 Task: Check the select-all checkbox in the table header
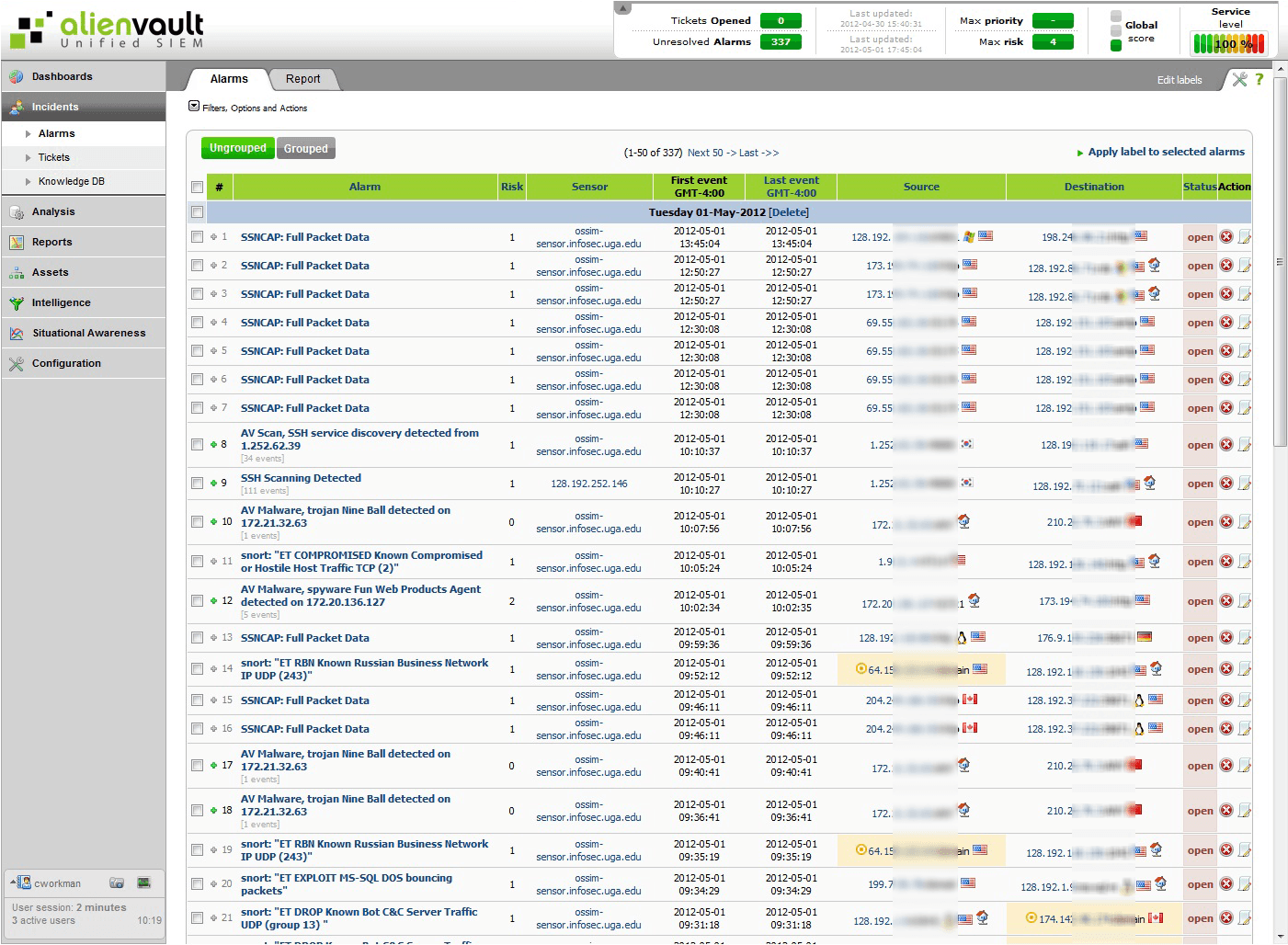click(197, 186)
